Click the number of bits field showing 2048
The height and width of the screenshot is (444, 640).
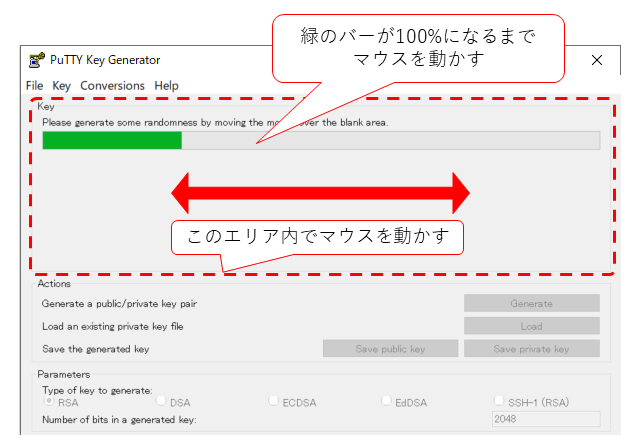point(546,419)
